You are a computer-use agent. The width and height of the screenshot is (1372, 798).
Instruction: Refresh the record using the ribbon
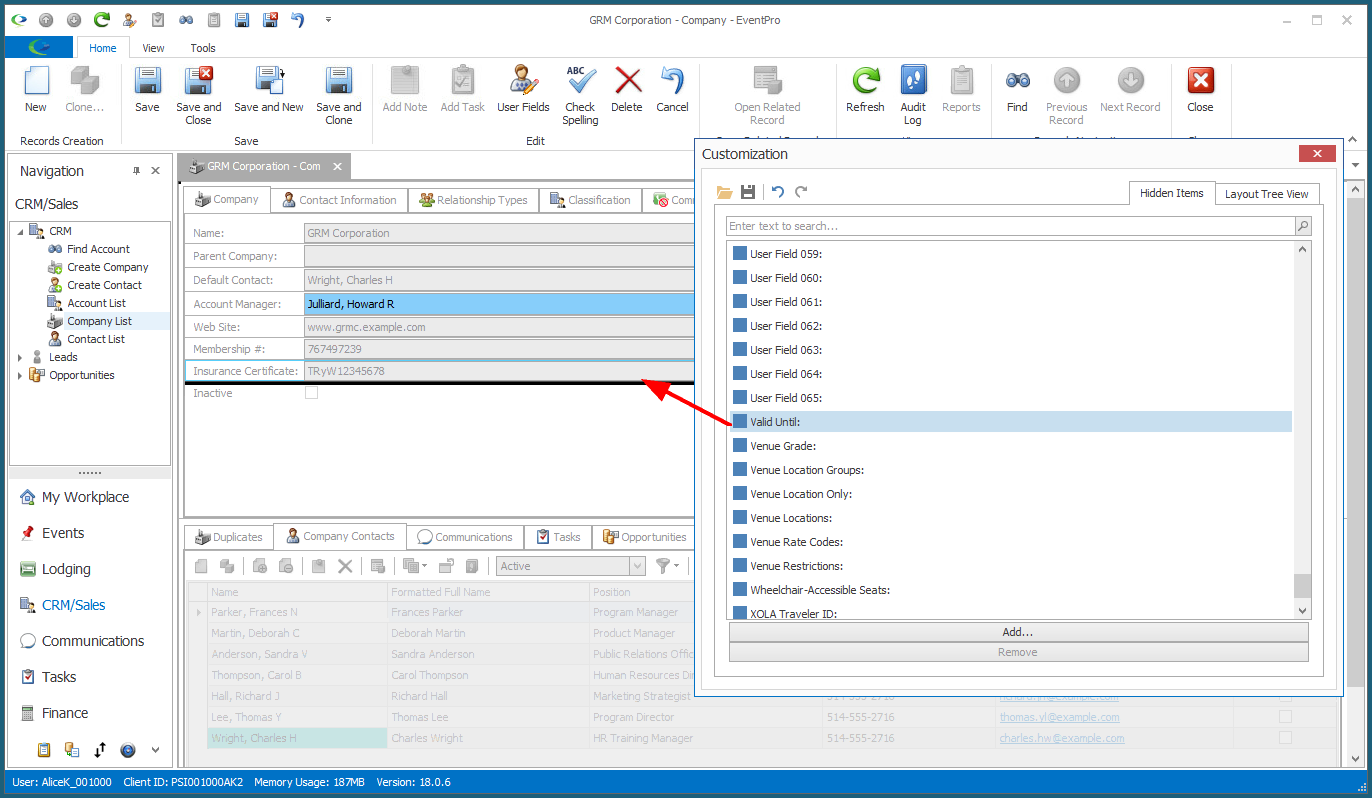865,90
